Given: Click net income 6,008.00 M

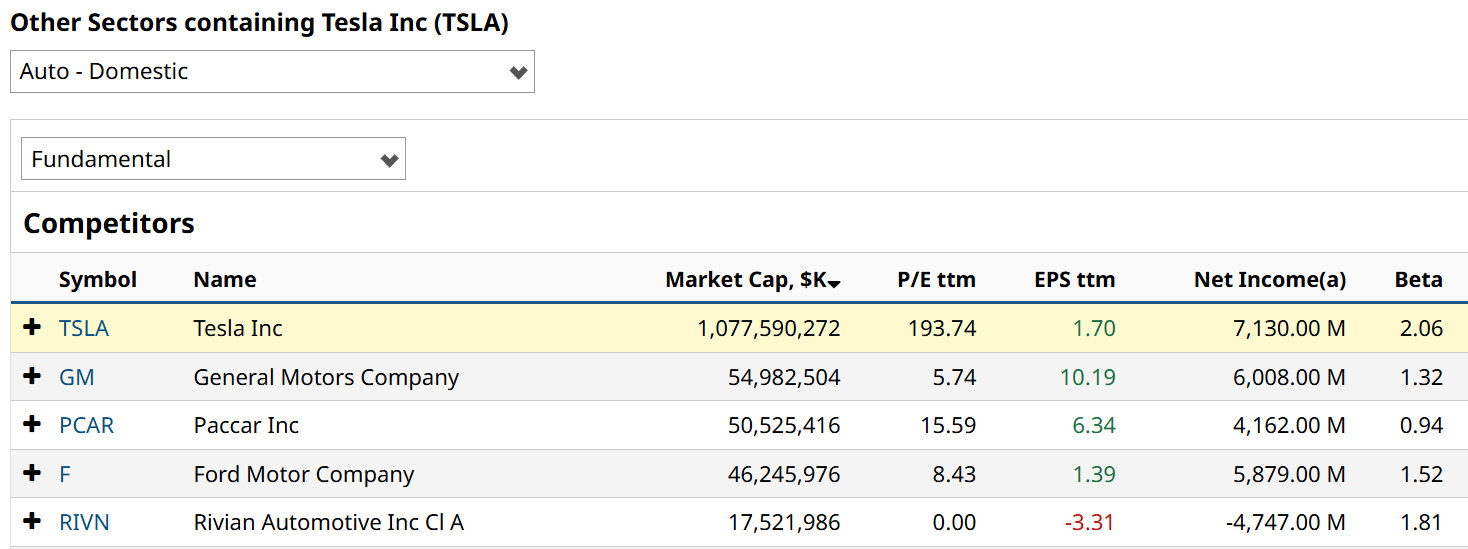Looking at the screenshot, I should pos(1290,377).
